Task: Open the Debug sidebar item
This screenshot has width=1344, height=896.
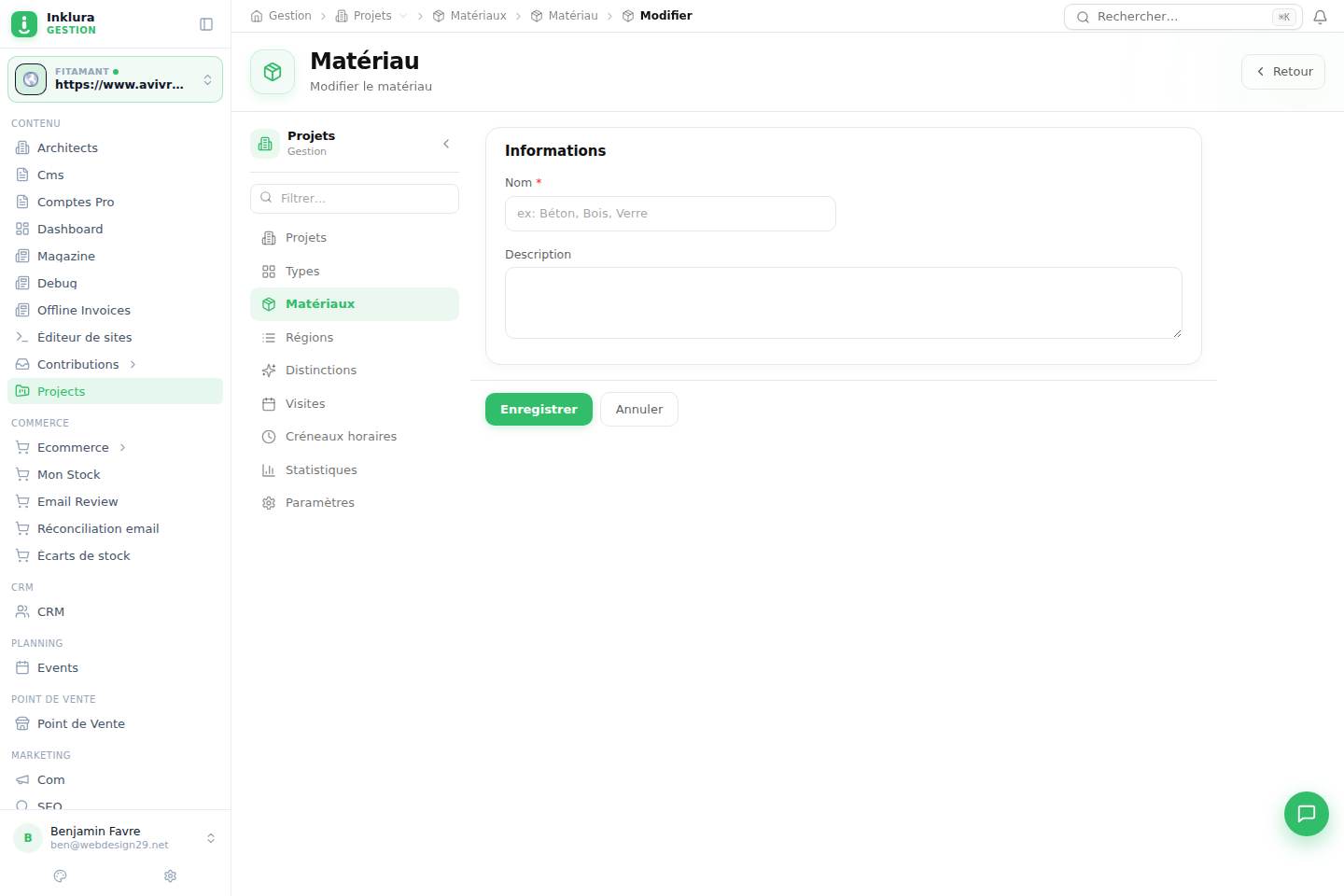Action: (x=115, y=283)
